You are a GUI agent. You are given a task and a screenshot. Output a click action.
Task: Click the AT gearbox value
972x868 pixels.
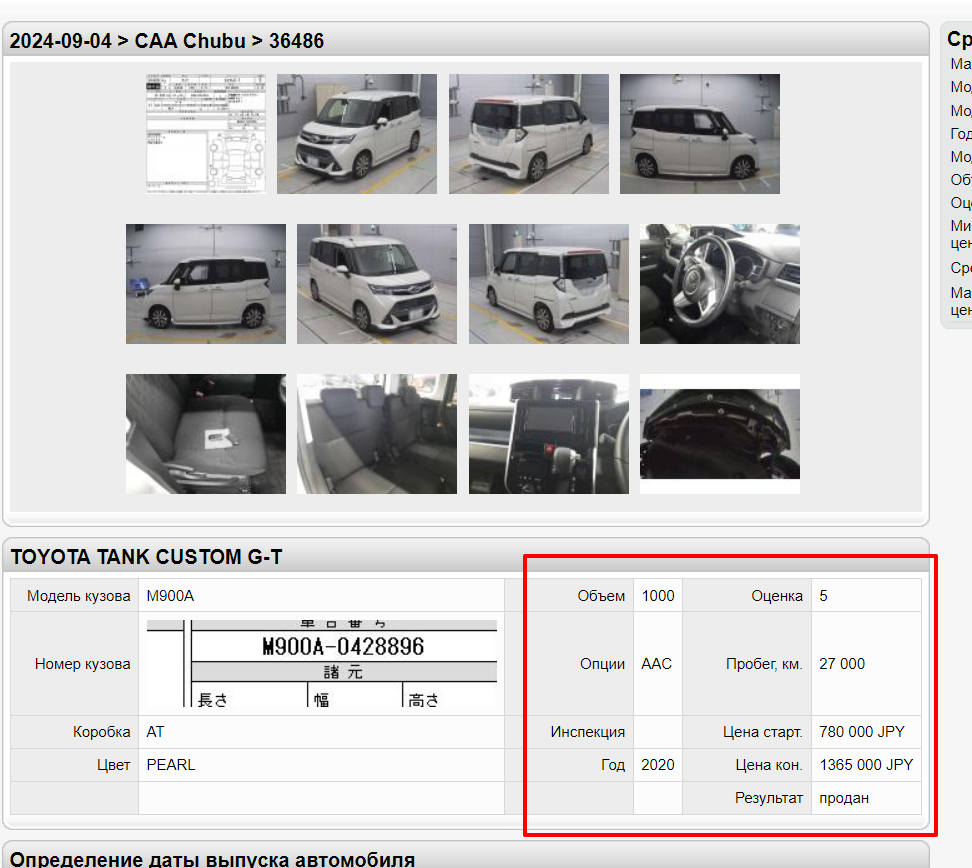(155, 732)
